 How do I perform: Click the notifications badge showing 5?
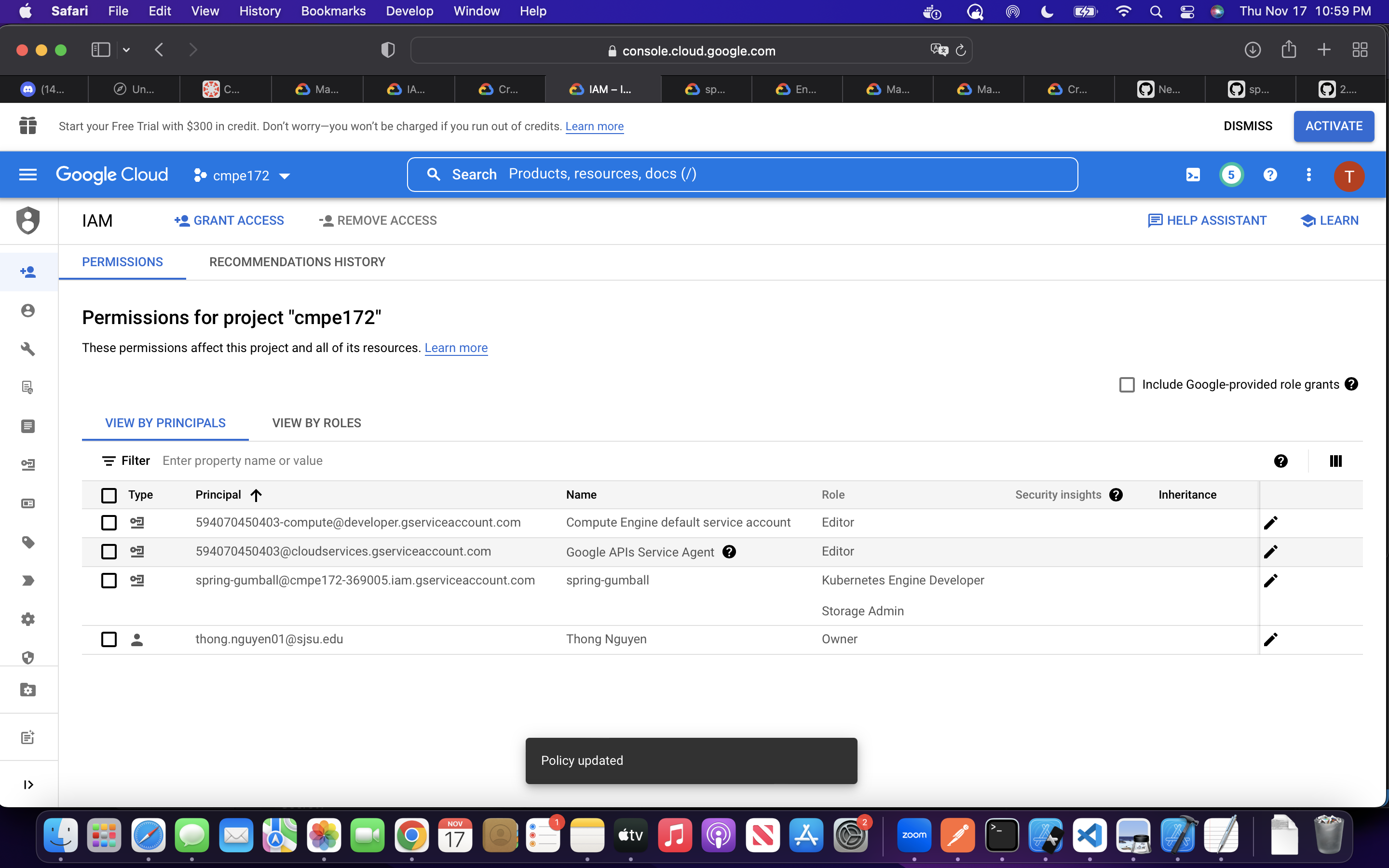(1231, 175)
